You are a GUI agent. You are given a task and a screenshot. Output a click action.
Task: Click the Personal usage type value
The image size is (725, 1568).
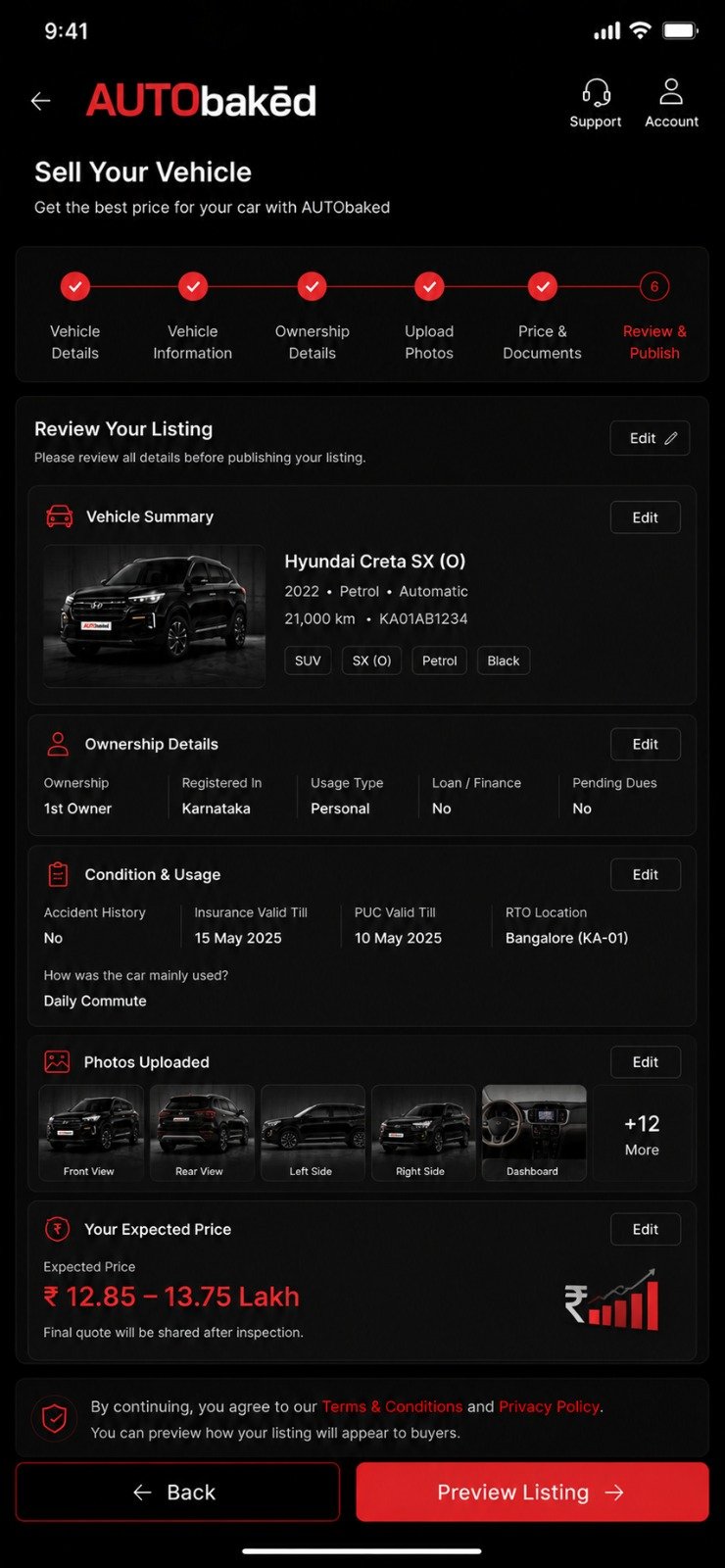340,808
